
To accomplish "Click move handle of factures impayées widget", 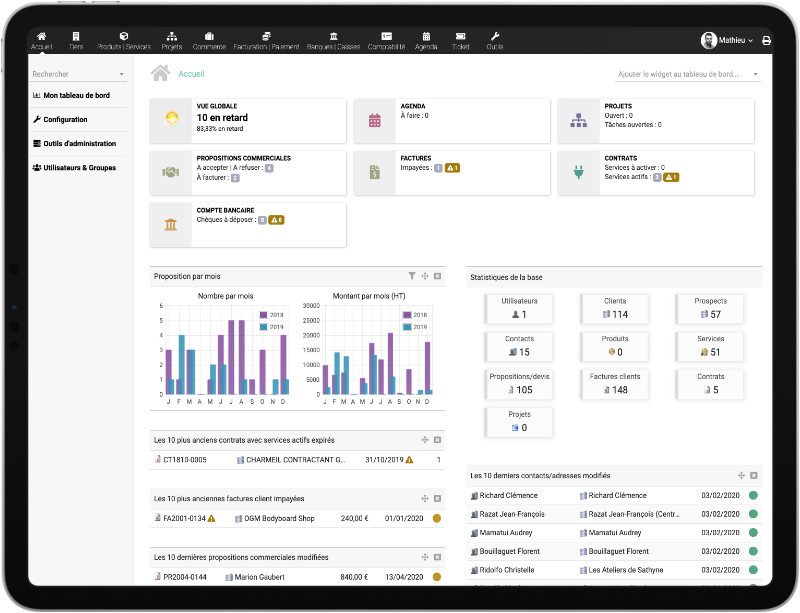I will pyautogui.click(x=425, y=499).
